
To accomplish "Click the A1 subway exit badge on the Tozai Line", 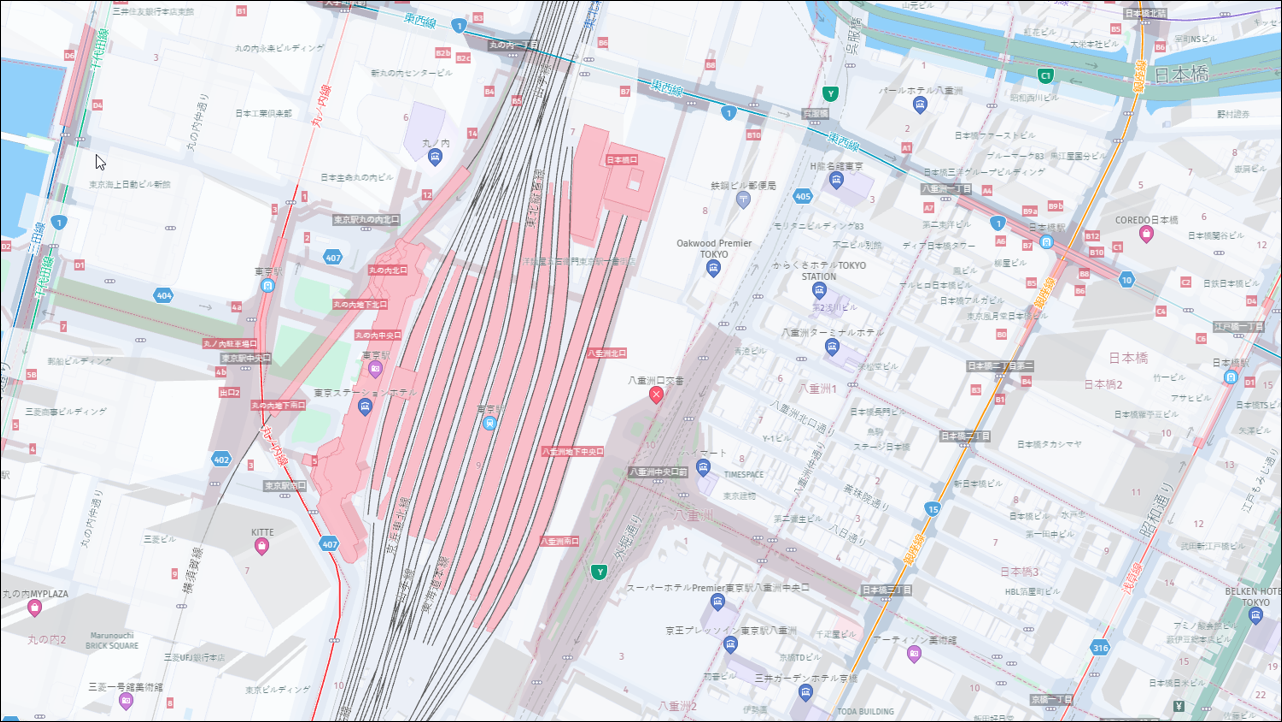I will pos(907,148).
